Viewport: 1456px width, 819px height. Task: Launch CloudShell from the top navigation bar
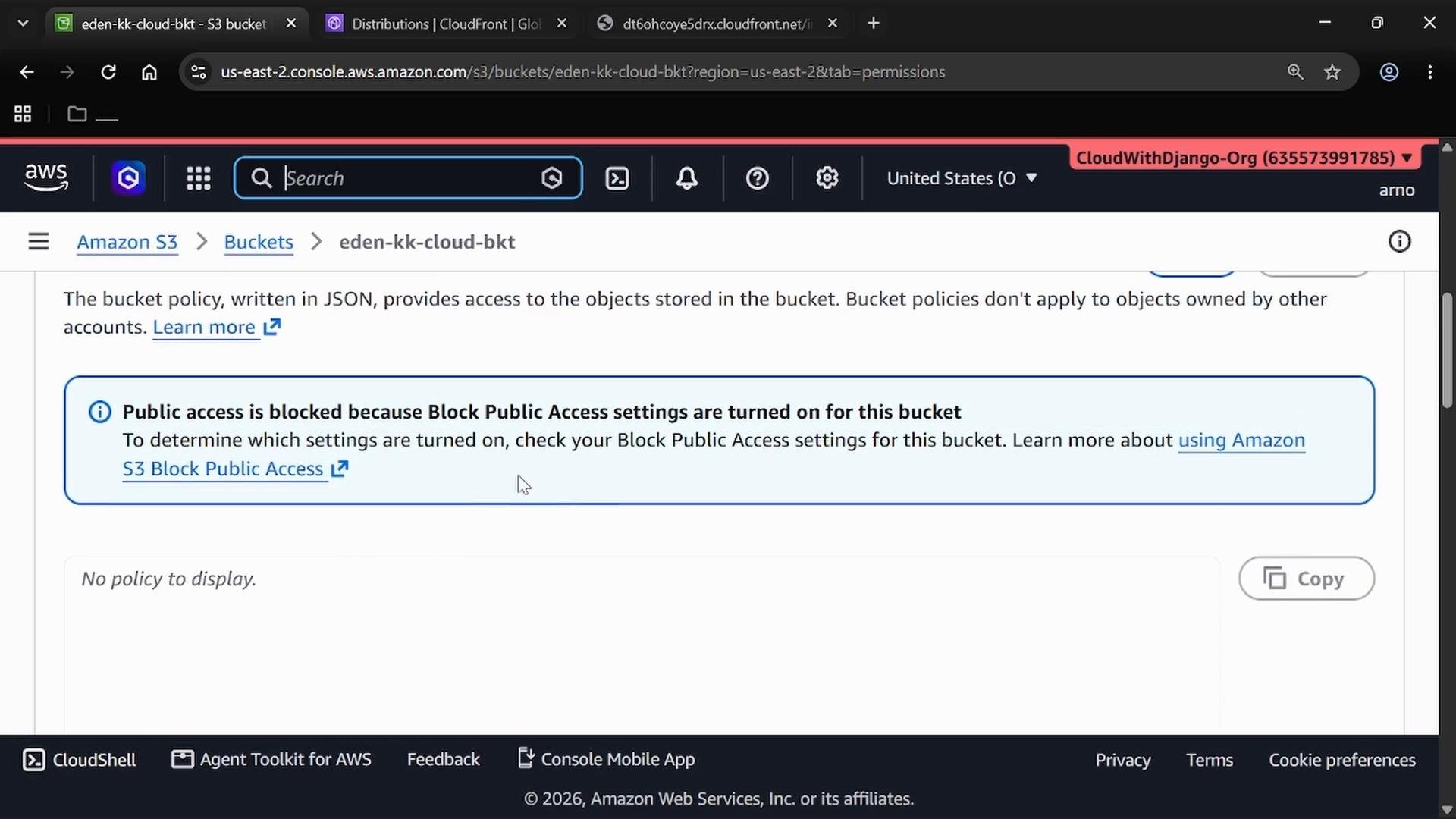(x=617, y=178)
